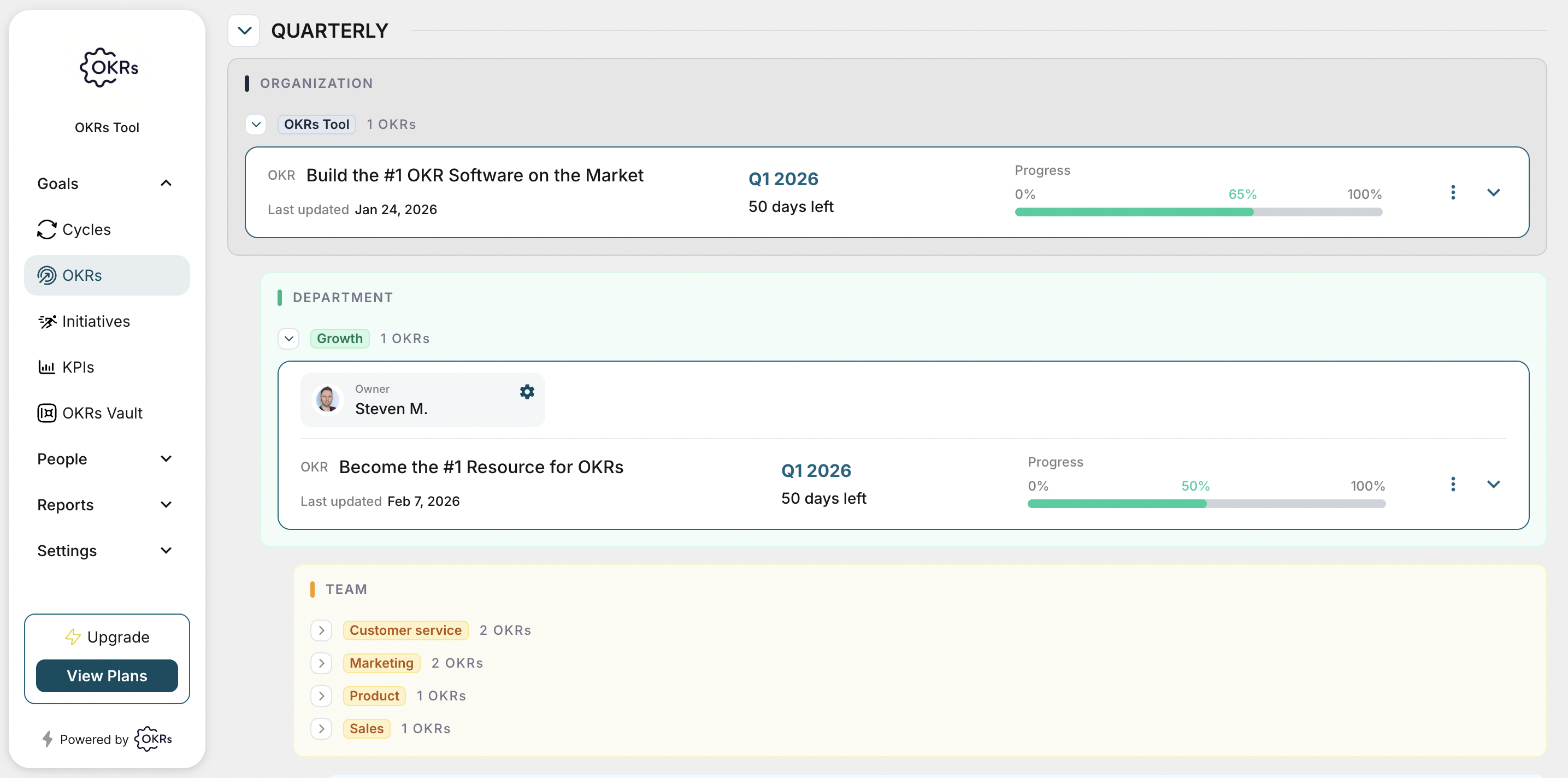This screenshot has width=1568, height=778.
Task: Click the OKRs target icon in sidebar
Action: tap(47, 275)
